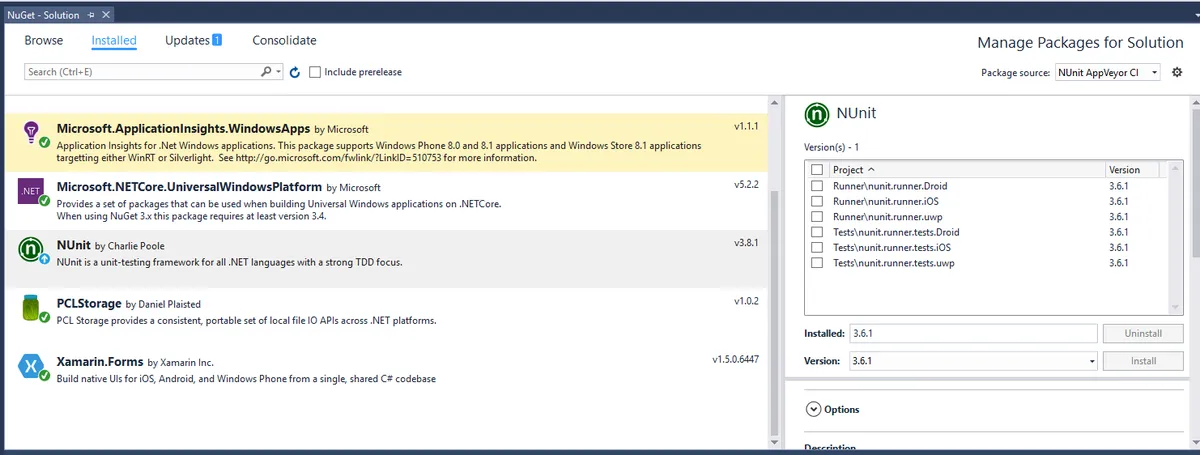The width and height of the screenshot is (1200, 455).
Task: Click the Installed version 3.6.1 field
Action: tap(972, 334)
